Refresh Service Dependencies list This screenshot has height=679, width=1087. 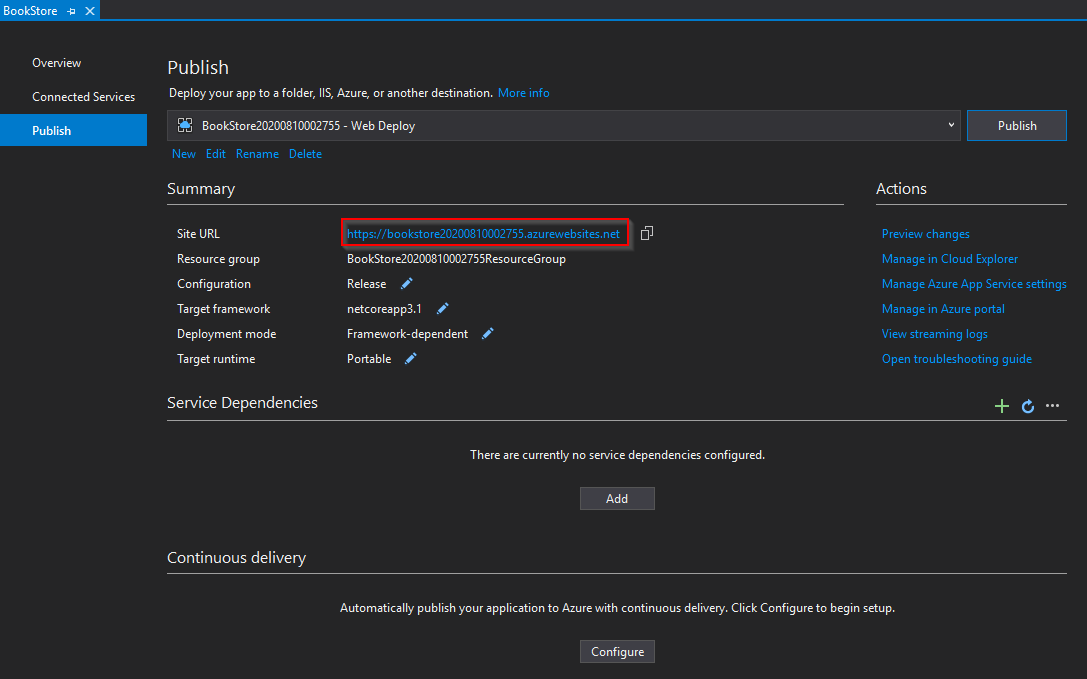point(1027,406)
